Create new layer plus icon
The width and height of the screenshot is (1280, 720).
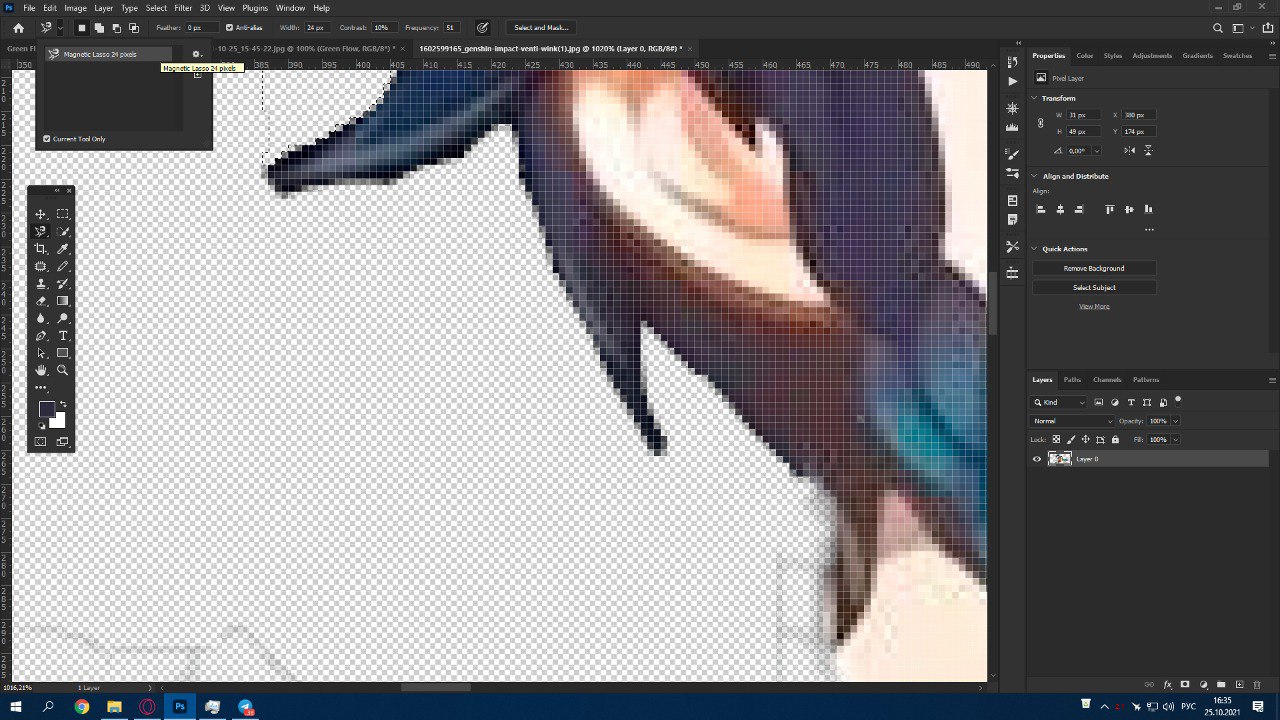(1239, 685)
